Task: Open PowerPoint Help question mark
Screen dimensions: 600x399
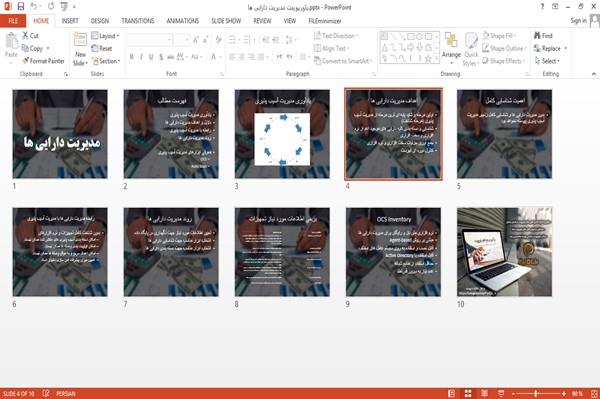Action: click(542, 7)
